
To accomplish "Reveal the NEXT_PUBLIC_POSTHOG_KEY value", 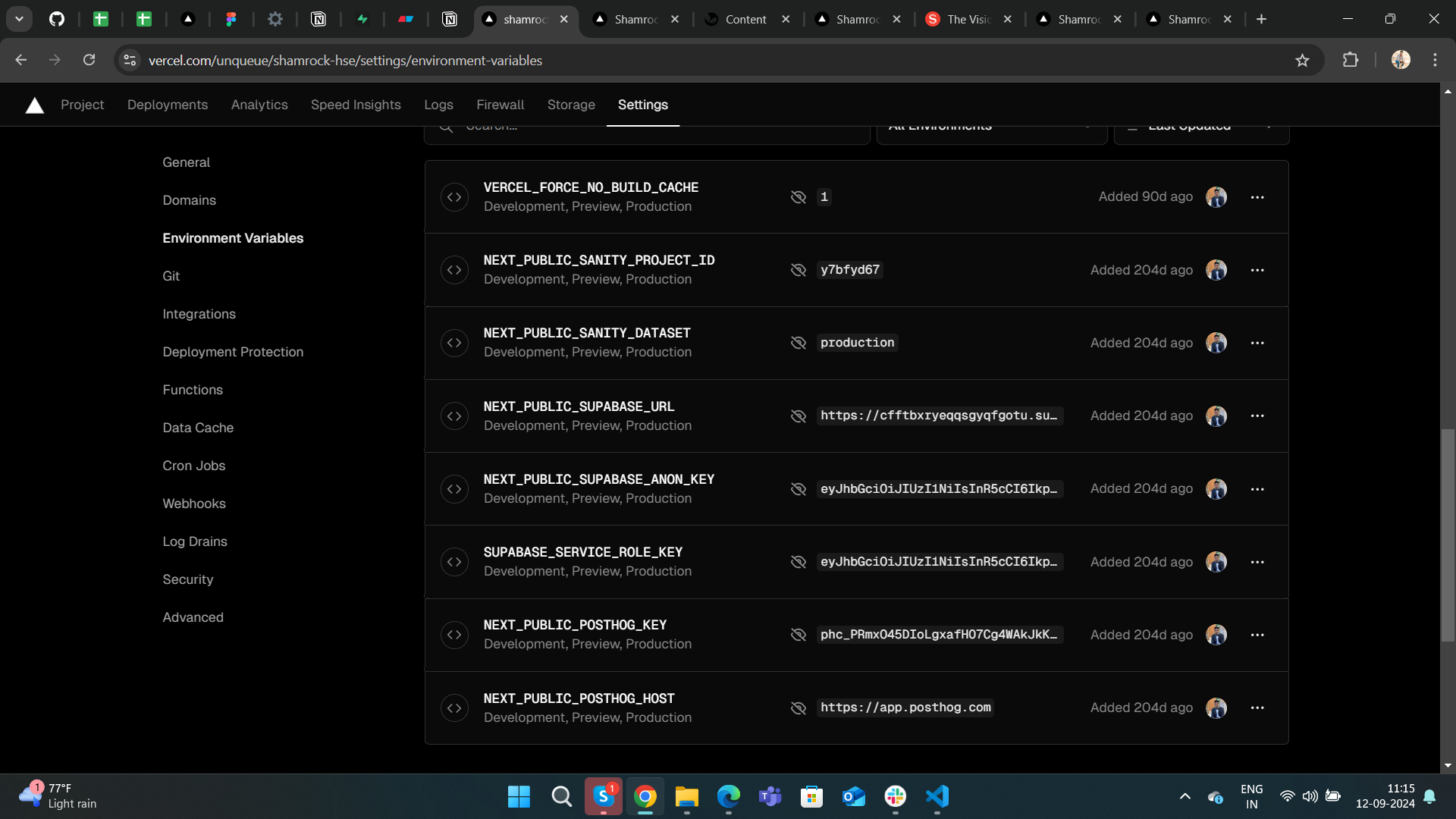I will [798, 635].
